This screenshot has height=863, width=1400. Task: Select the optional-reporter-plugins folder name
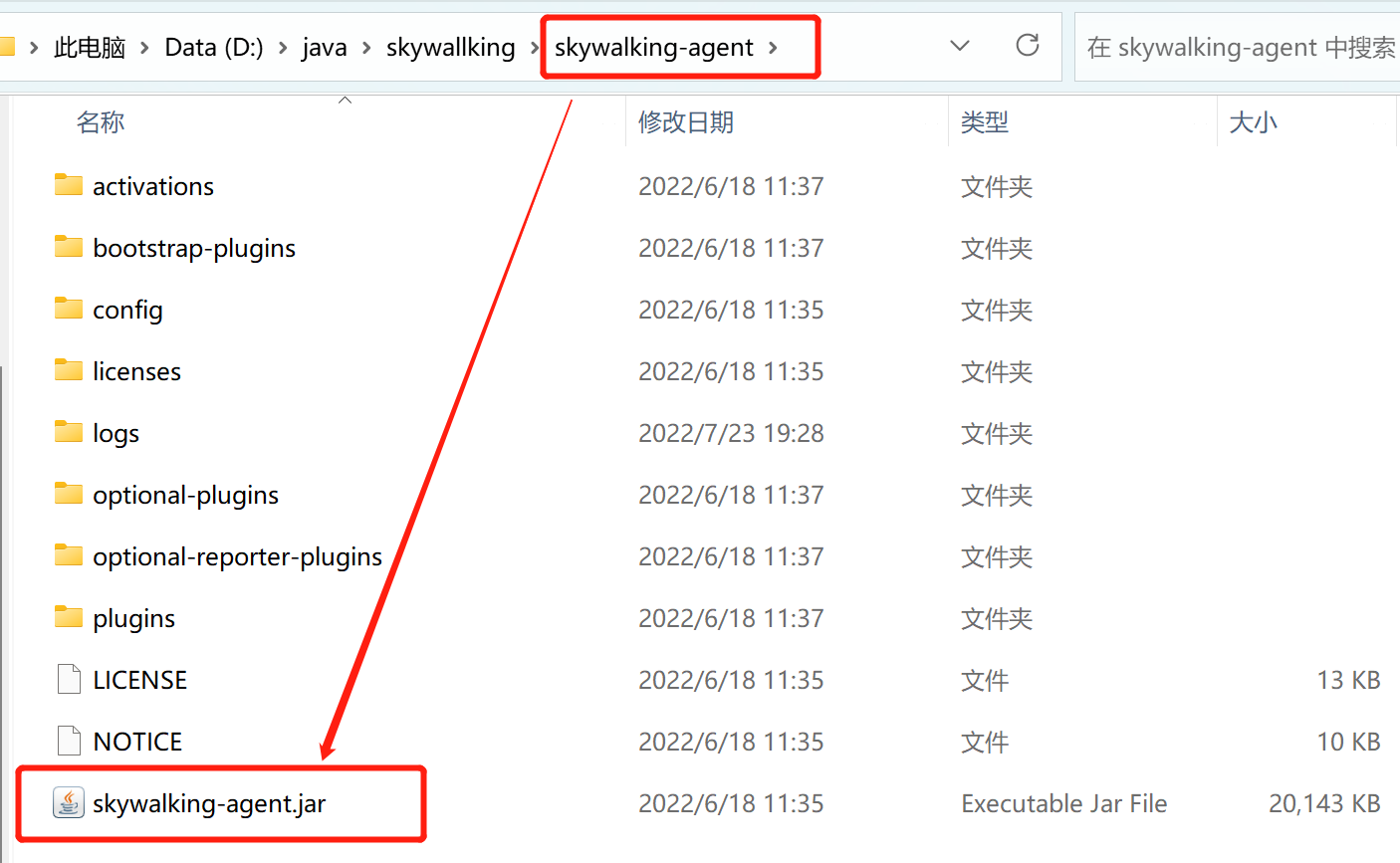pos(237,556)
